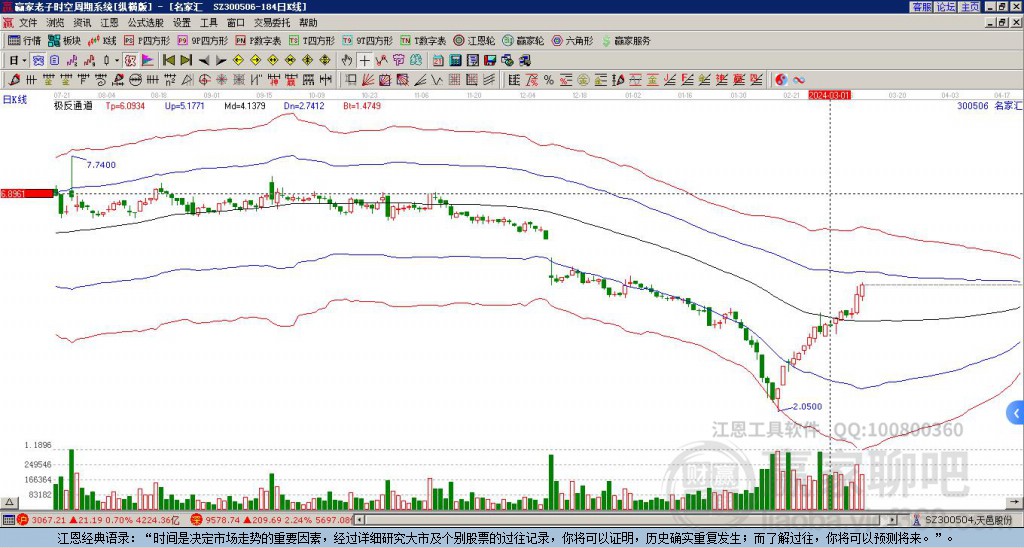Open 赢家服务 from toolbar
This screenshot has height=548, width=1024.
[x=626, y=40]
